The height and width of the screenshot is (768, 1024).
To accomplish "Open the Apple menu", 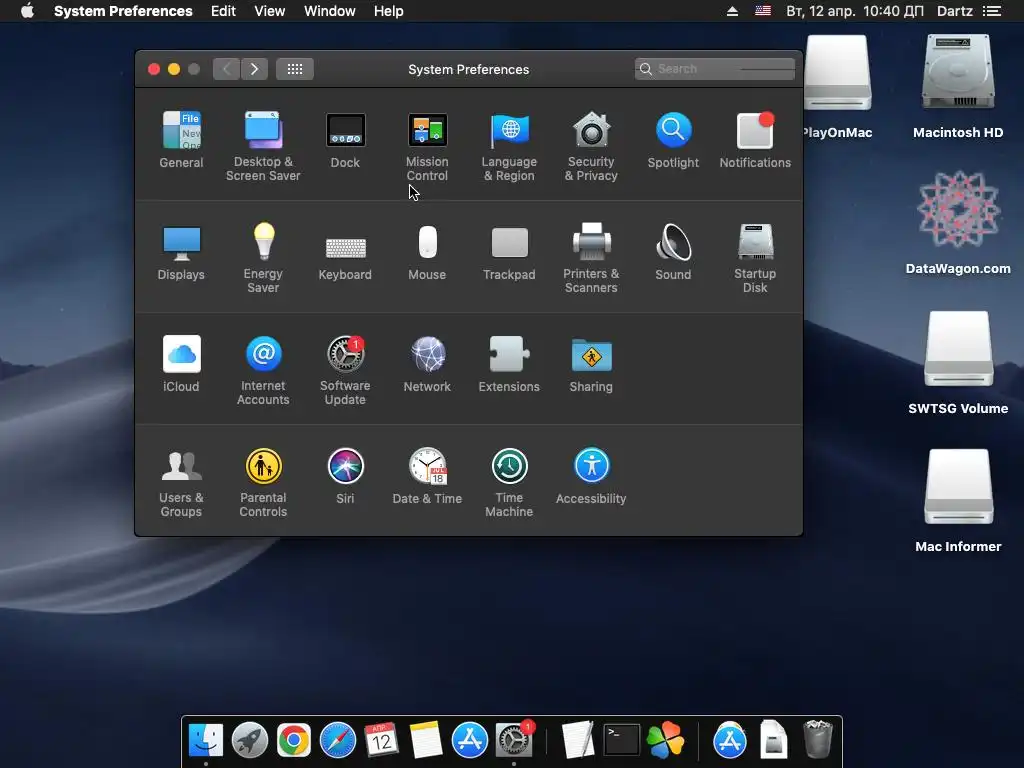I will click(27, 11).
